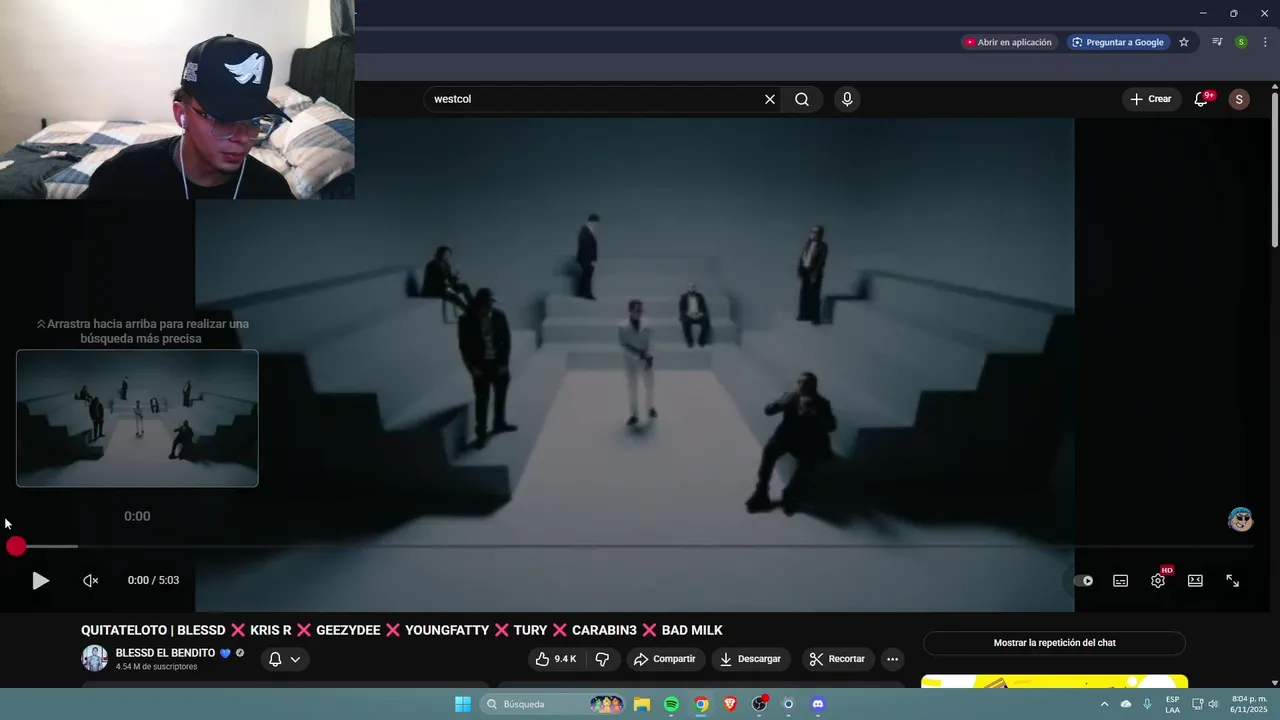The image size is (1280, 720).
Task: Toggle subtitles on the player
Action: (x=1121, y=580)
